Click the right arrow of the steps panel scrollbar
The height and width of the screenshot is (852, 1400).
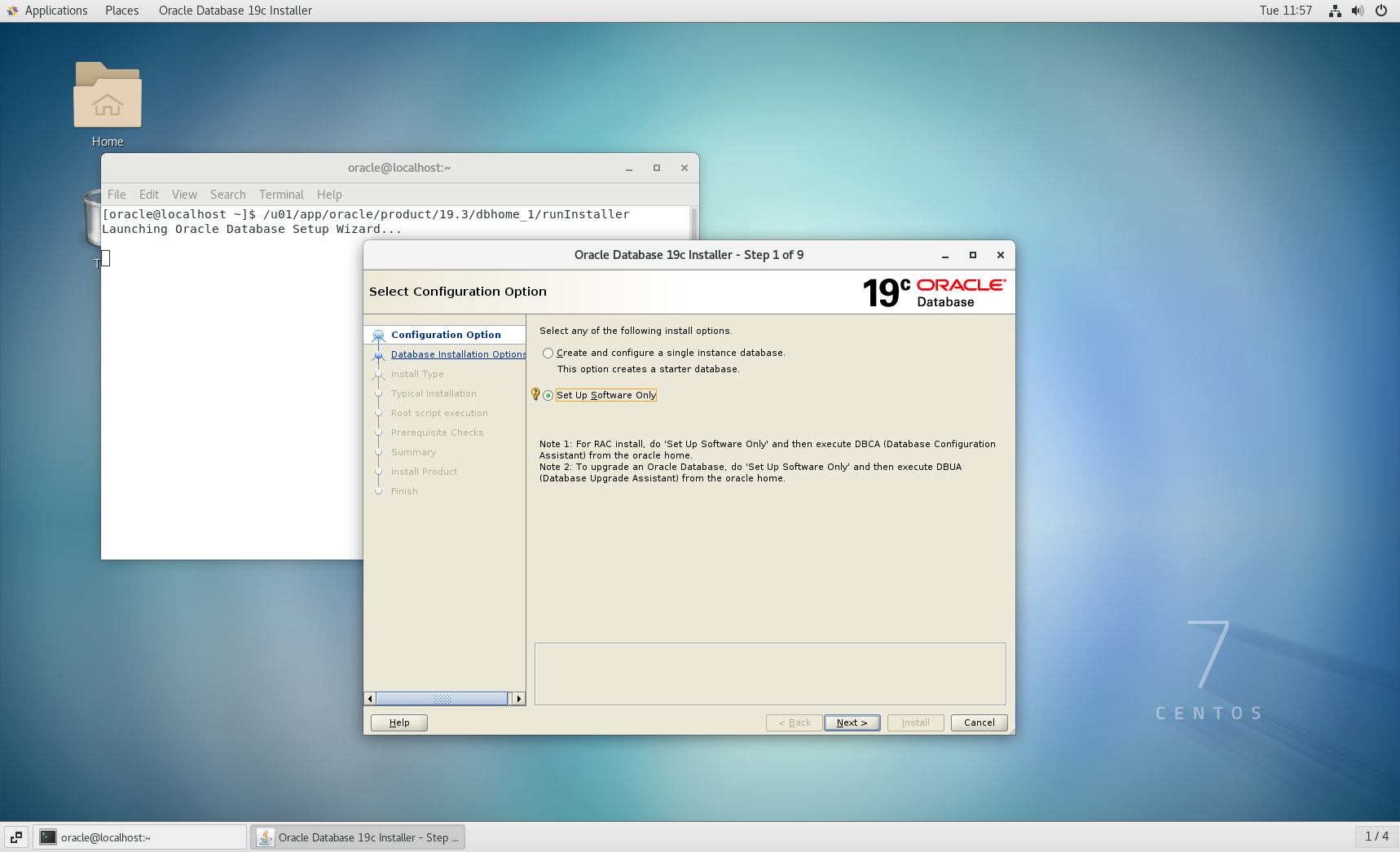tap(519, 699)
